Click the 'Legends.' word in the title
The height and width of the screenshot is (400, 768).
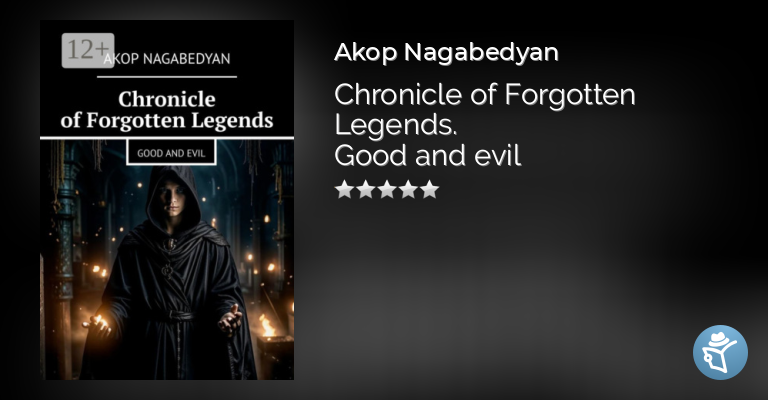[396, 125]
